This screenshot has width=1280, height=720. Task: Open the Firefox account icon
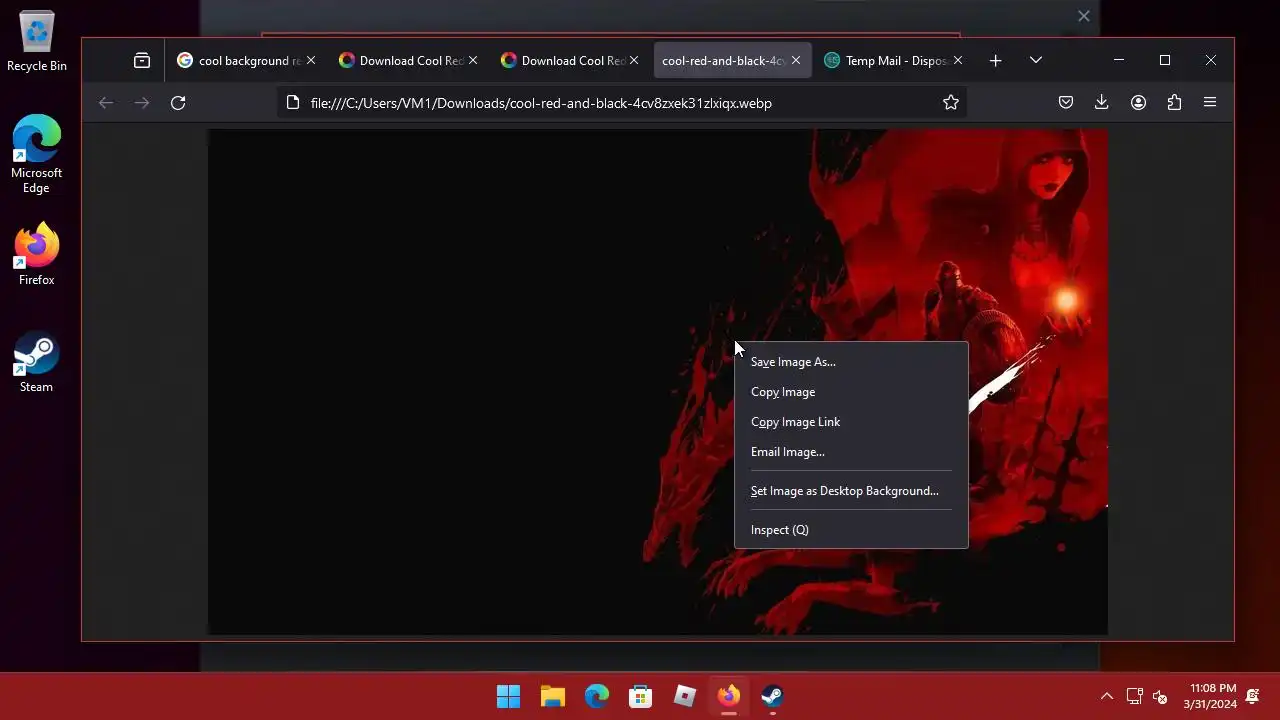[1138, 103]
